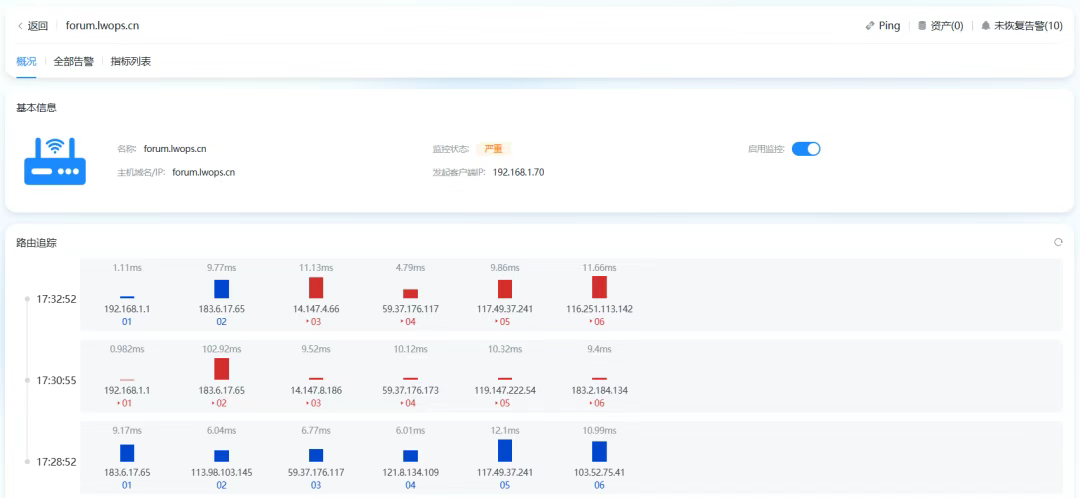Refresh the 路由追踪 panel
Image resolution: width=1080 pixels, height=498 pixels.
point(1058,242)
